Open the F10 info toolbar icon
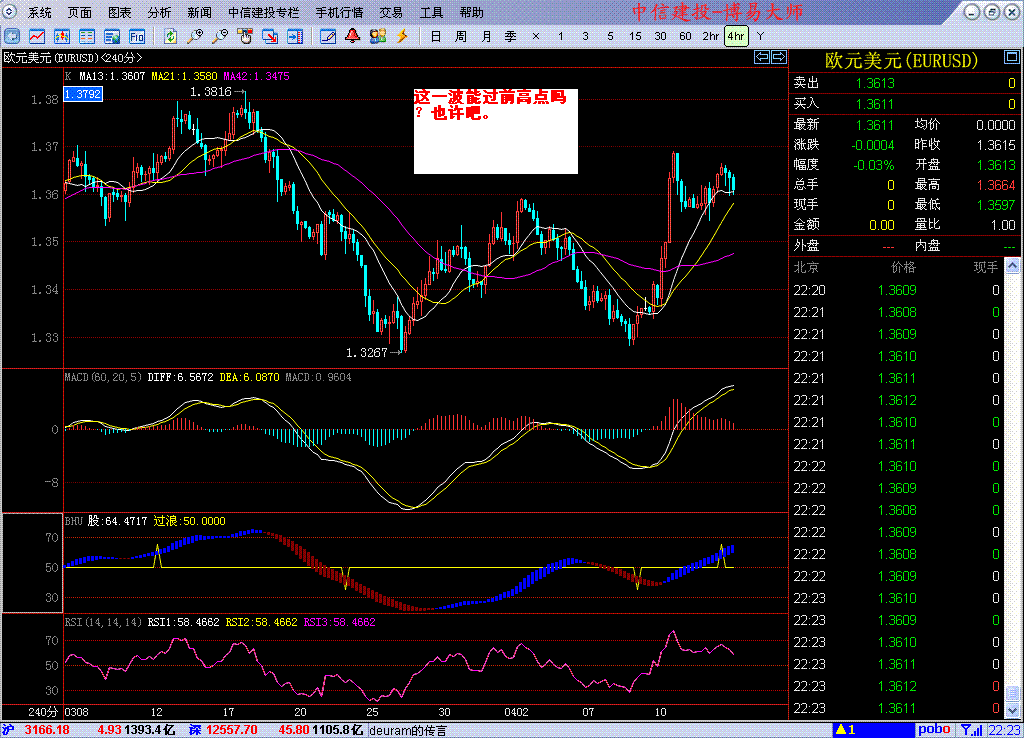 coord(136,37)
